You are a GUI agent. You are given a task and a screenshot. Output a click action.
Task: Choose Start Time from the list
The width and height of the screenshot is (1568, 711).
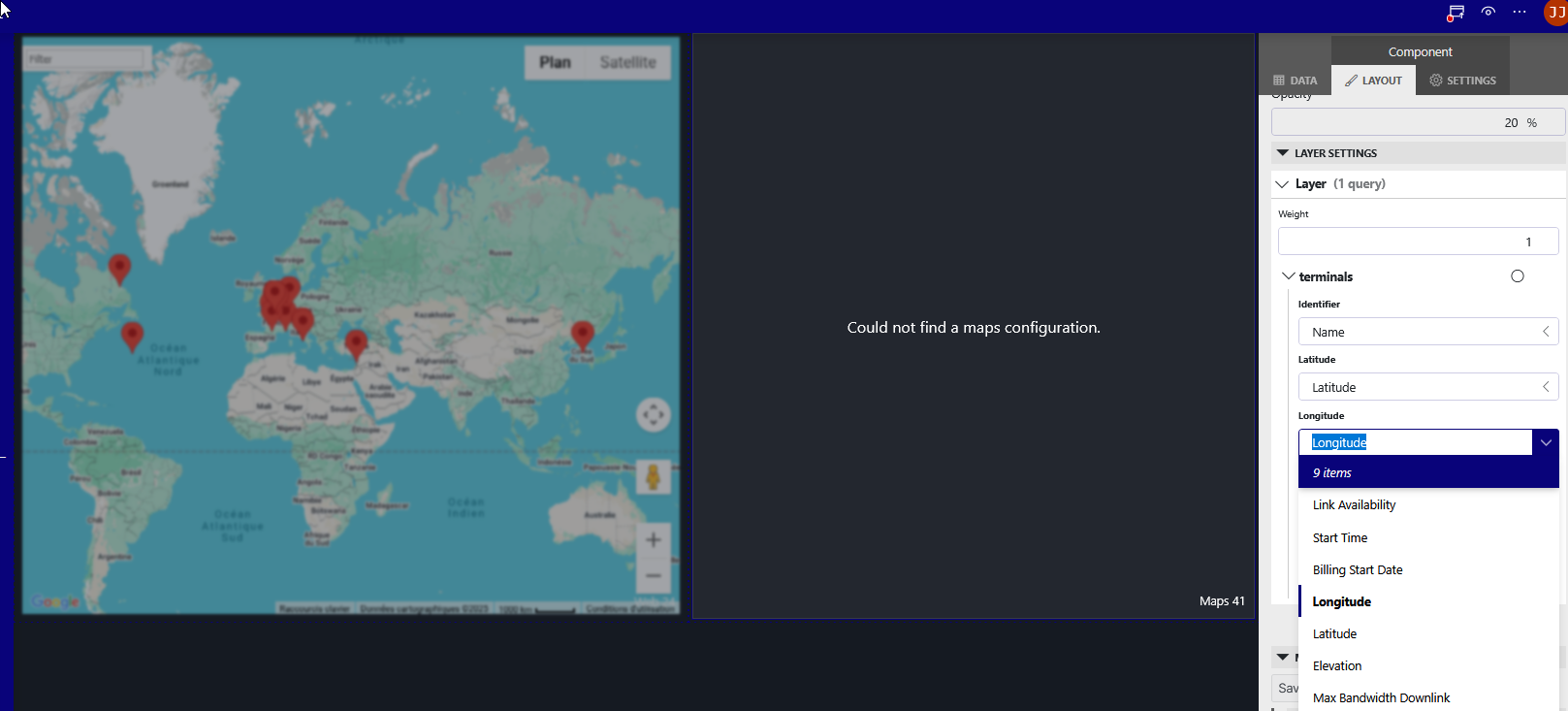point(1428,538)
